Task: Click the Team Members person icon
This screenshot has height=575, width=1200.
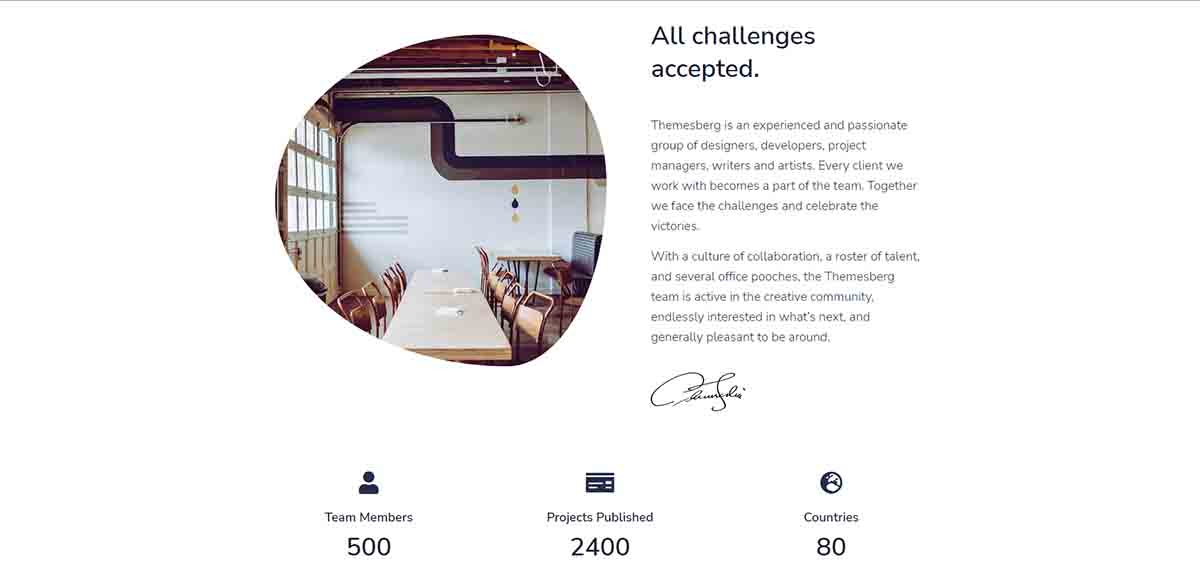Action: (368, 483)
